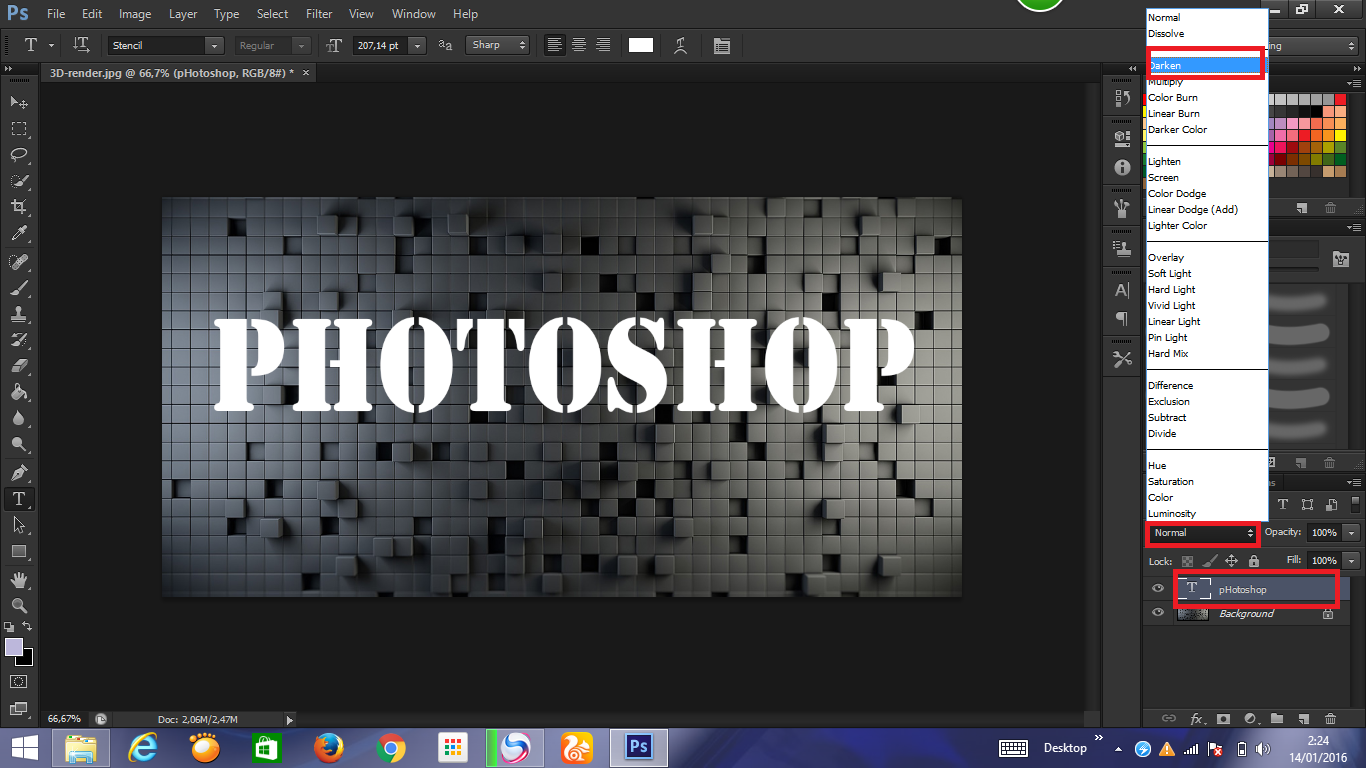
Task: Select the Zoom tool
Action: click(x=19, y=605)
